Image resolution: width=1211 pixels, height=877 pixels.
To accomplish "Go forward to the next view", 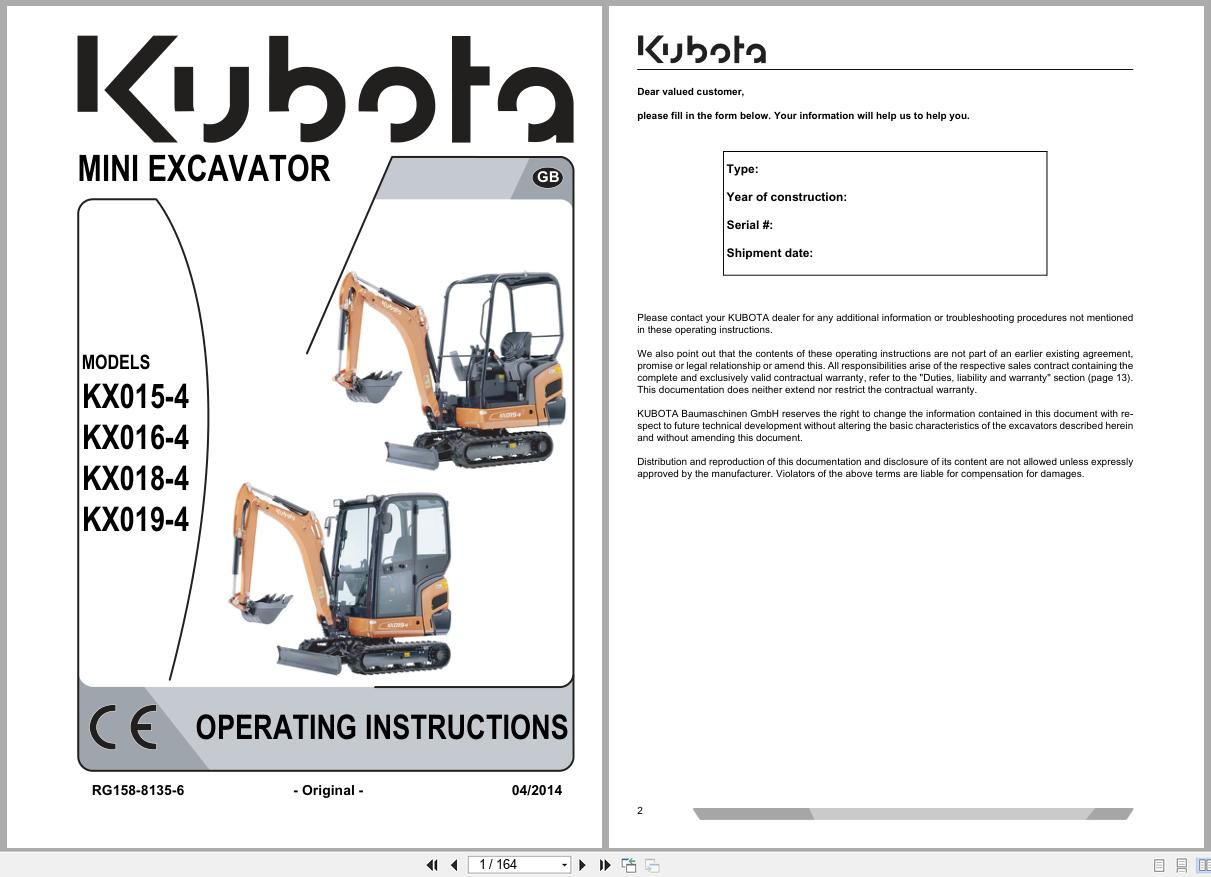I will (652, 864).
